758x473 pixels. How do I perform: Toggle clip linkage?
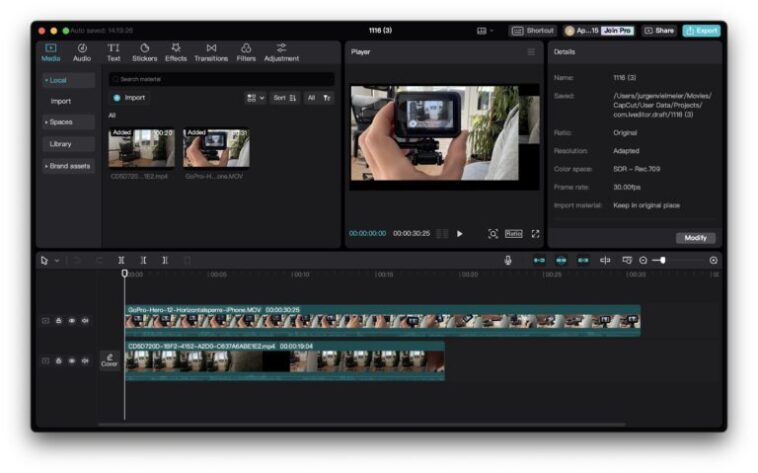click(x=583, y=260)
